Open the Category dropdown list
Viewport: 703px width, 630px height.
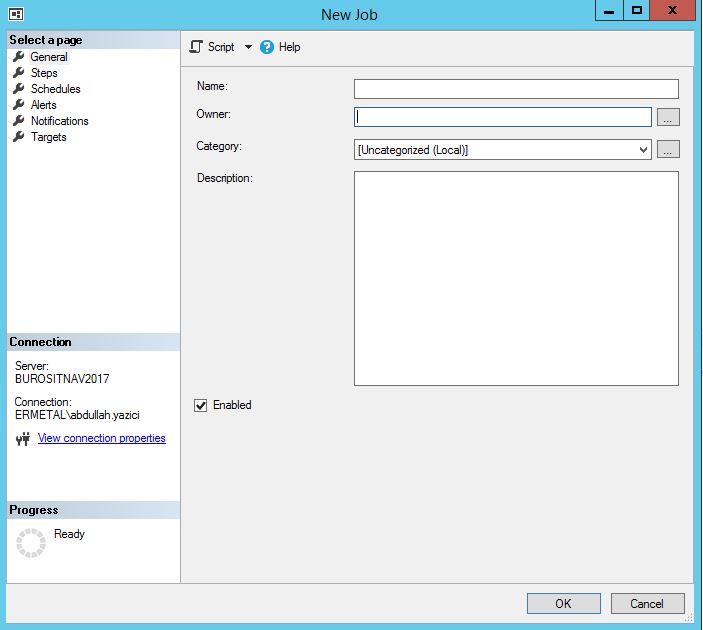(x=643, y=150)
